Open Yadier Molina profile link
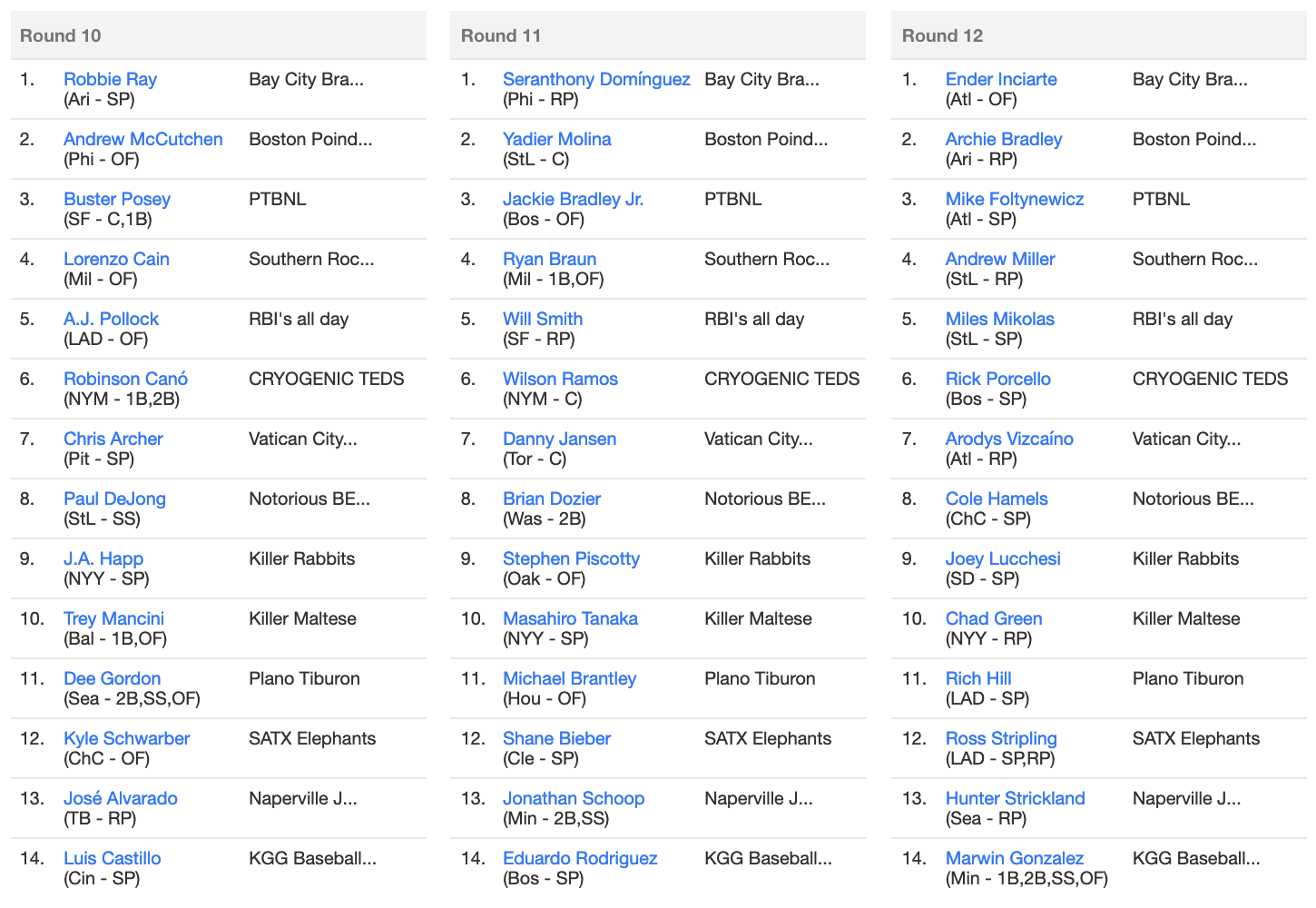The height and width of the screenshot is (908, 1316). [557, 139]
